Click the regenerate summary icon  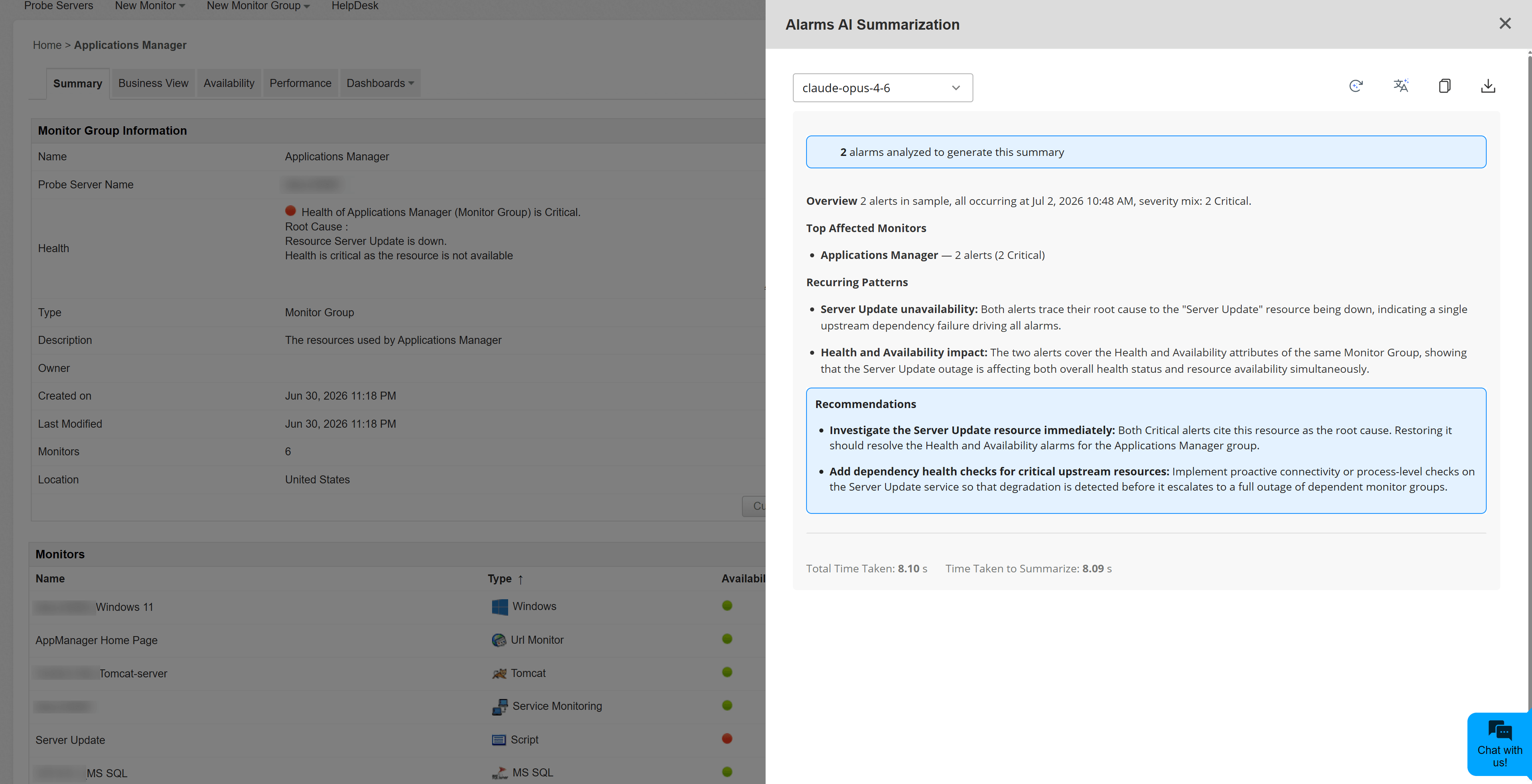pos(1356,86)
